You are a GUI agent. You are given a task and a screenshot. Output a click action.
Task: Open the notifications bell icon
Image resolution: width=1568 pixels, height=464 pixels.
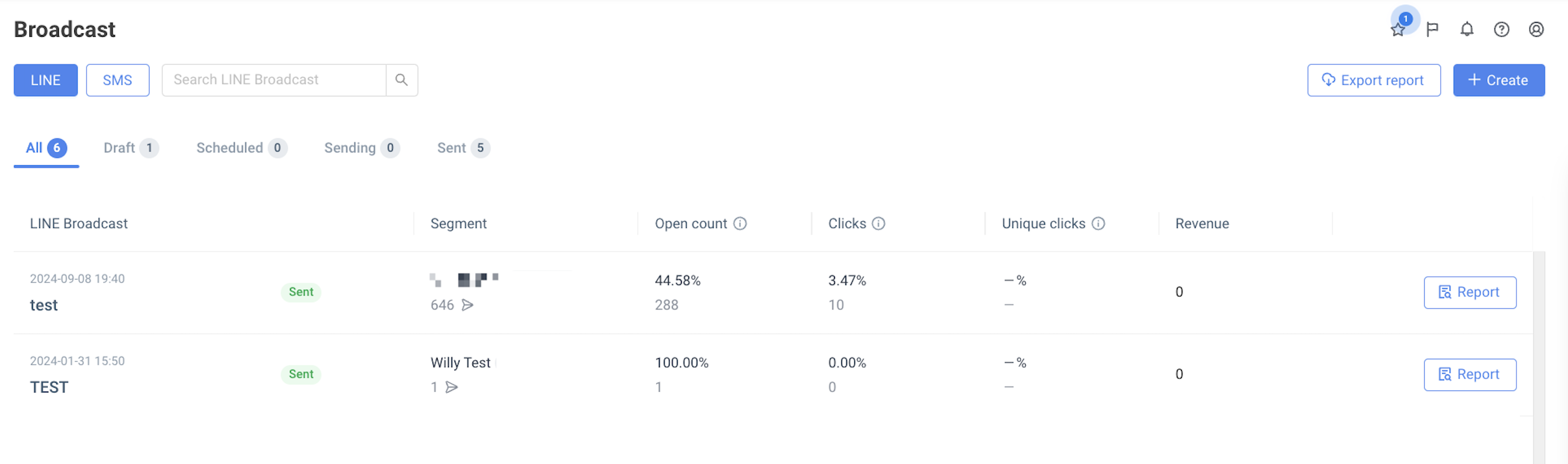click(x=1467, y=29)
